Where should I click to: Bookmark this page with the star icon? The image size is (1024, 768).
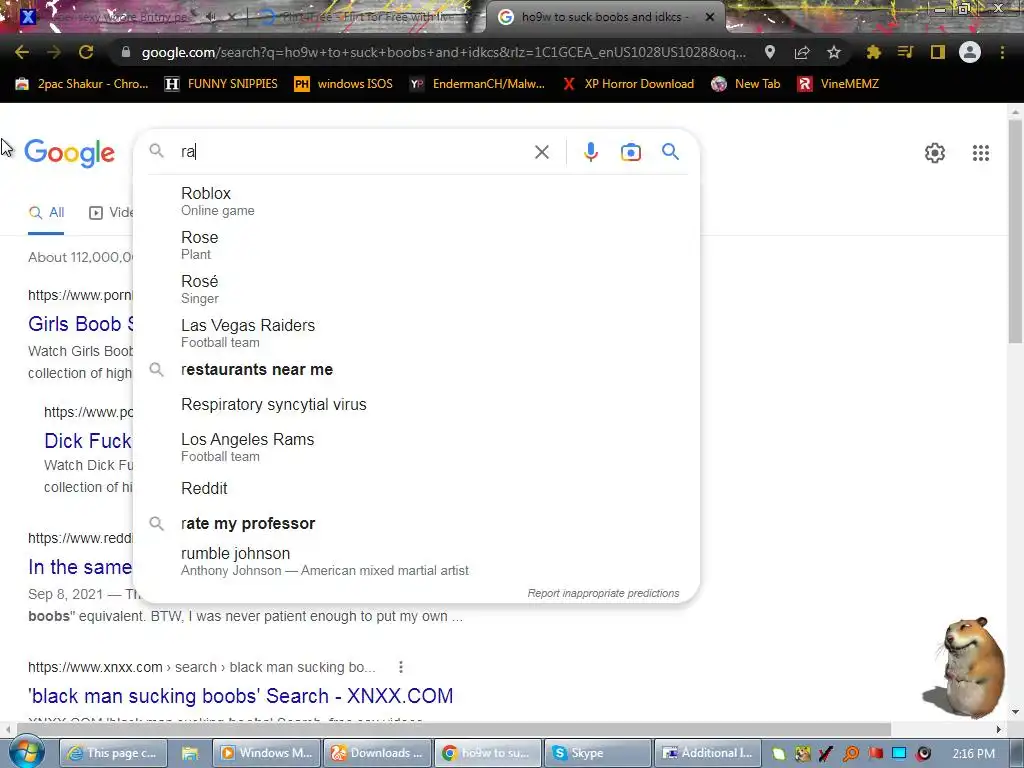click(834, 52)
